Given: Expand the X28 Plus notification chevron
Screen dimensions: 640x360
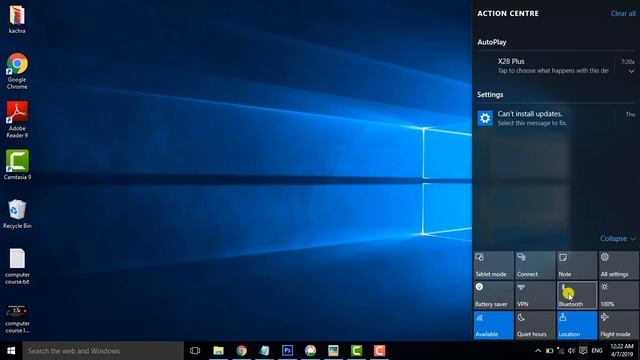Looking at the screenshot, I should pyautogui.click(x=631, y=71).
